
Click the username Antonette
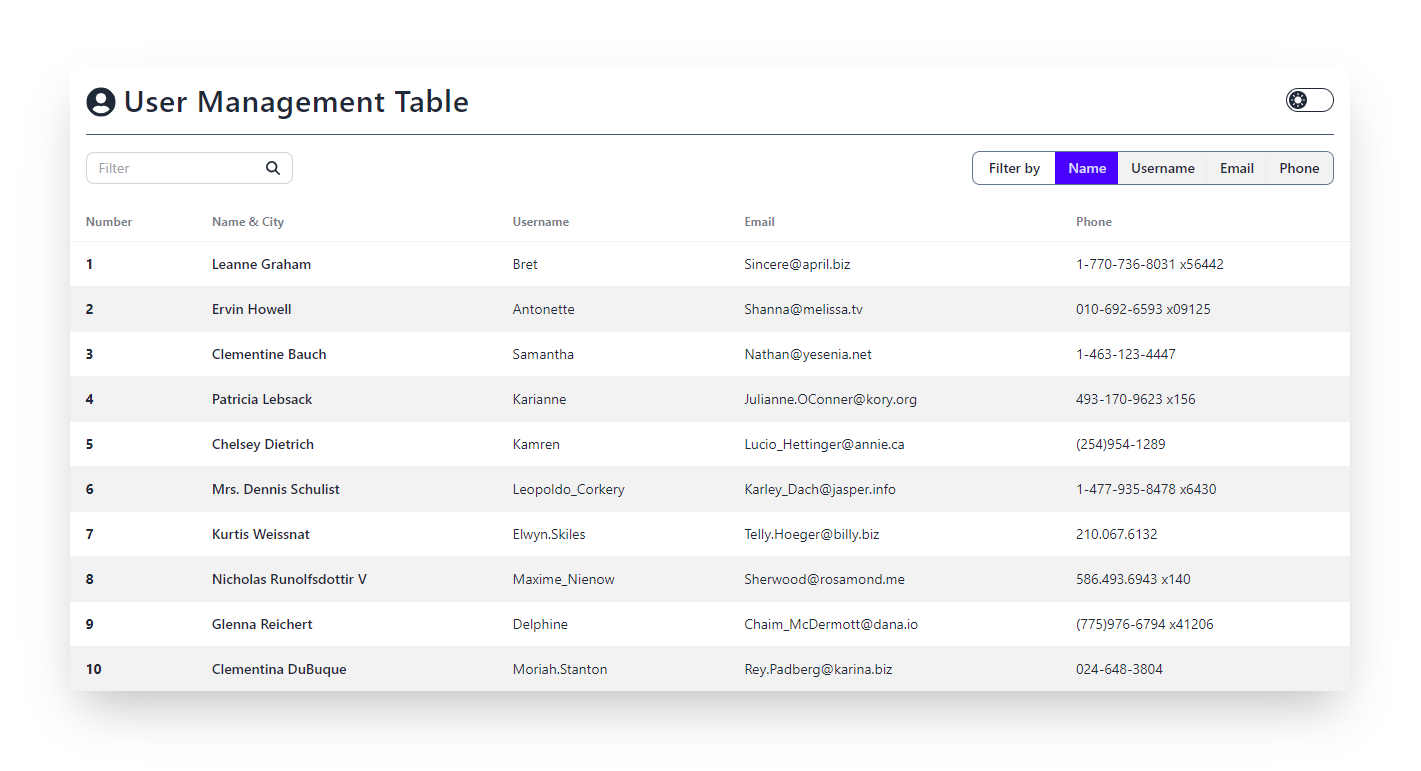coord(544,309)
